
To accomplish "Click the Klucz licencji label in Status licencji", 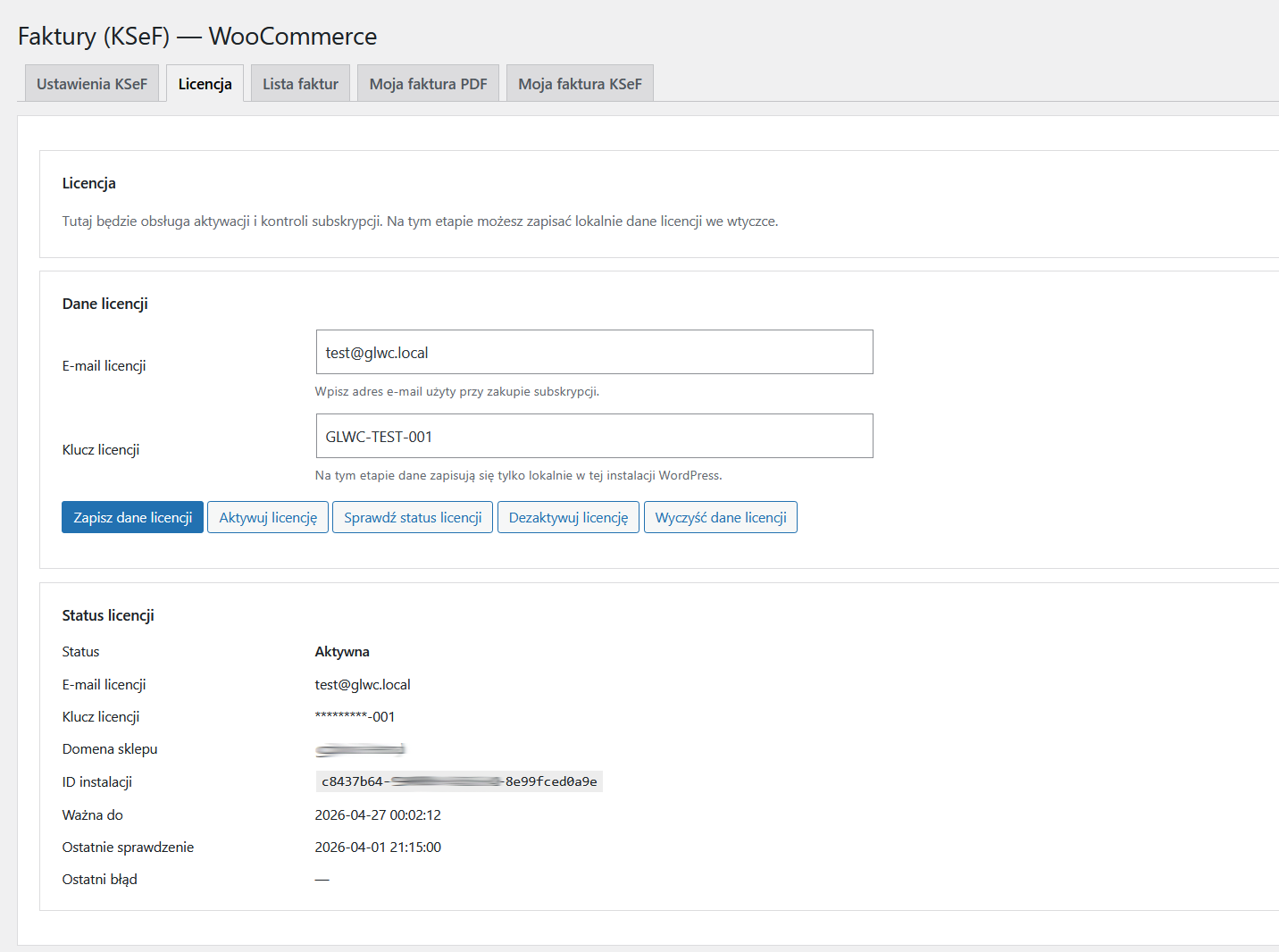I will 101,717.
